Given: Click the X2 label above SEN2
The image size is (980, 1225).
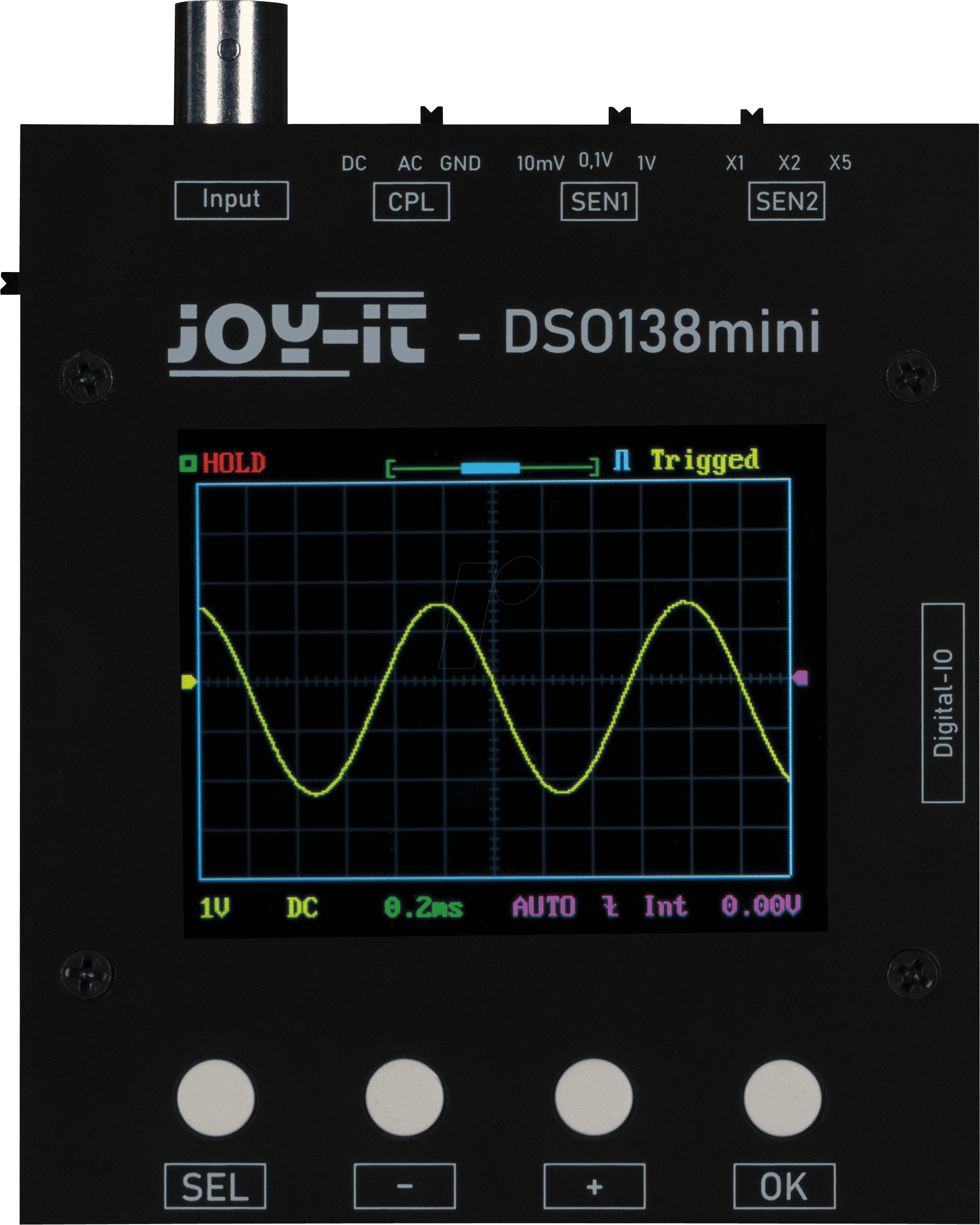Looking at the screenshot, I should pos(790,163).
